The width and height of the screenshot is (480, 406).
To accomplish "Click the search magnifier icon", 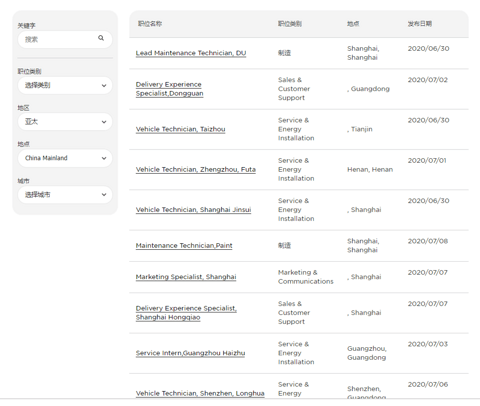I will tap(101, 38).
